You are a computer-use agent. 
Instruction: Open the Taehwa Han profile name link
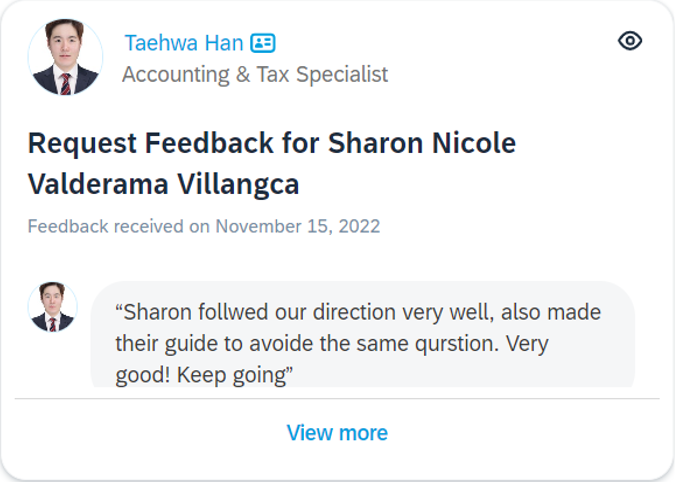(x=184, y=43)
